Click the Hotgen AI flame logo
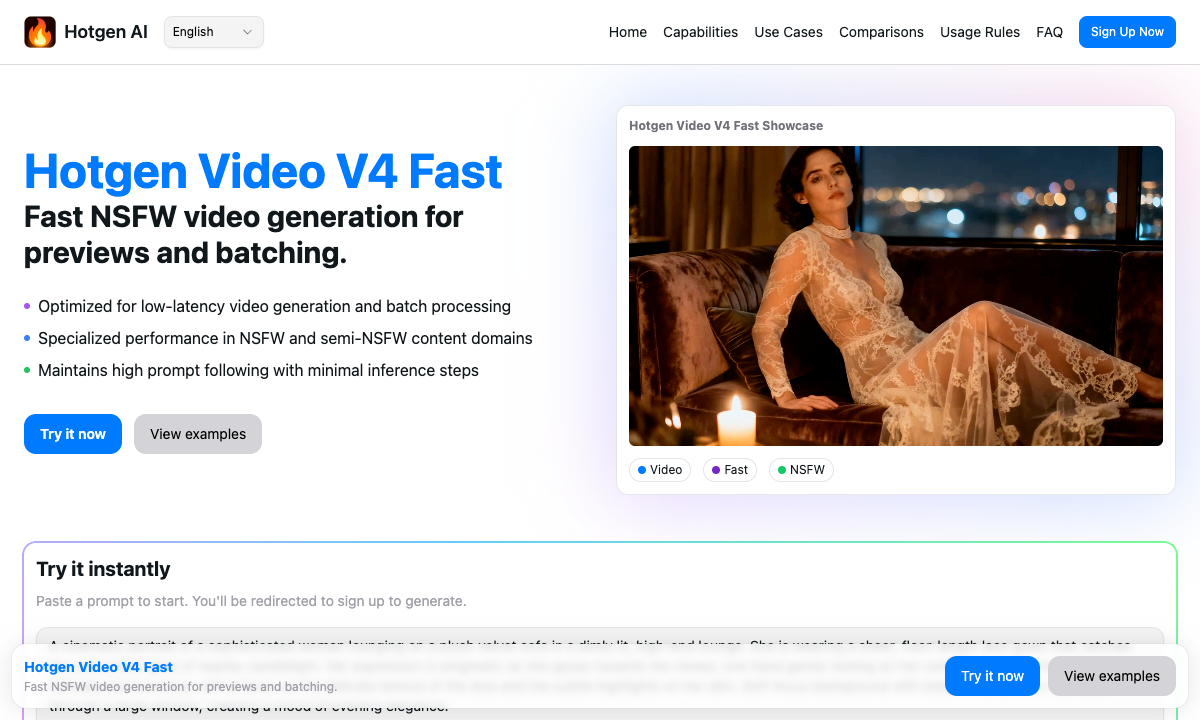 (x=40, y=31)
